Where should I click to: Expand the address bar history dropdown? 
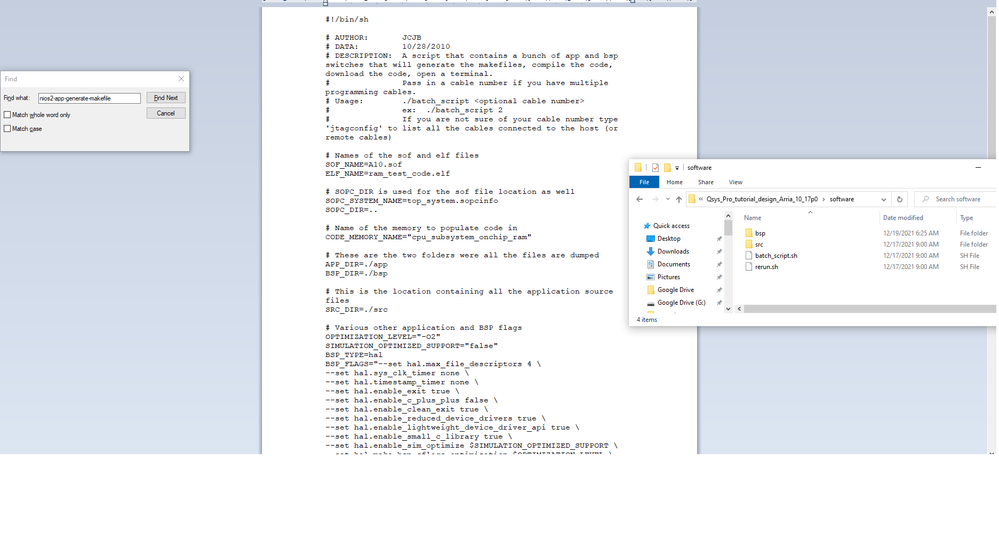pyautogui.click(x=883, y=199)
